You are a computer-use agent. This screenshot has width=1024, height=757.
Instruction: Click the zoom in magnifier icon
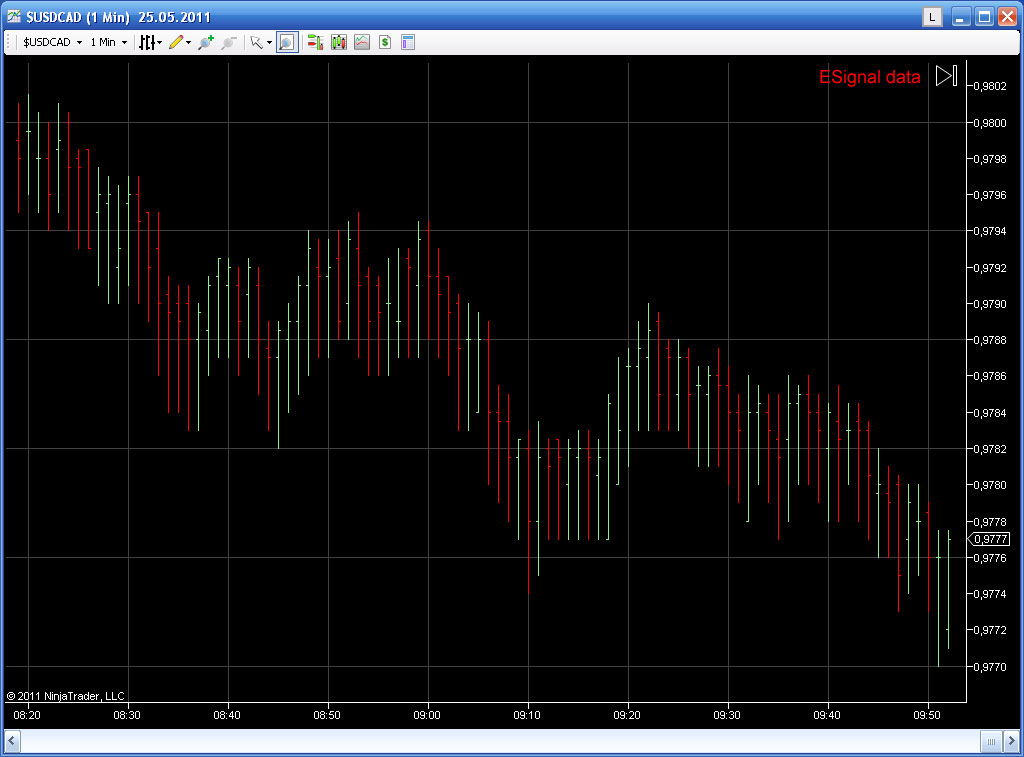click(x=206, y=42)
